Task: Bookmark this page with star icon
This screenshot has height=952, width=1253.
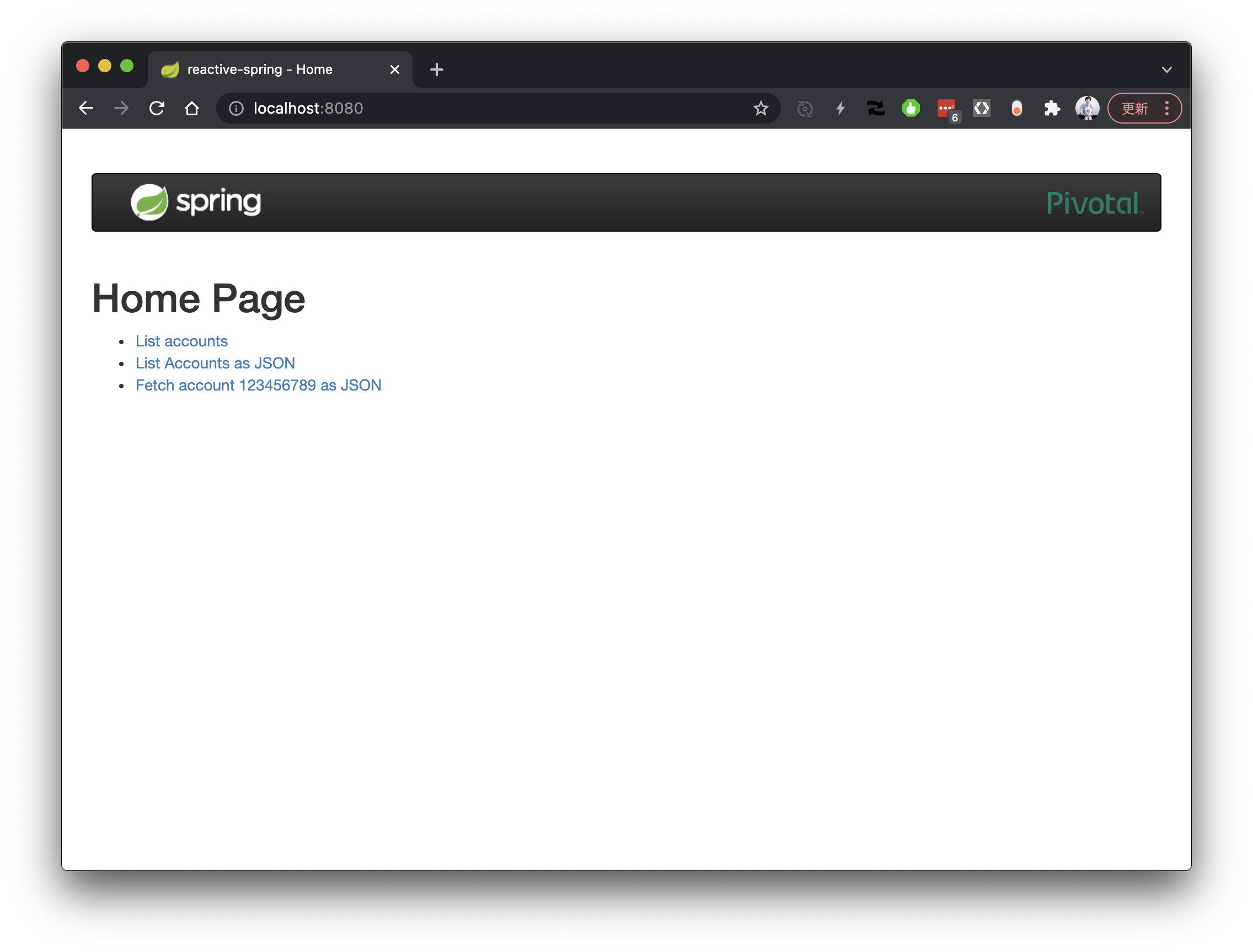Action: (x=760, y=108)
